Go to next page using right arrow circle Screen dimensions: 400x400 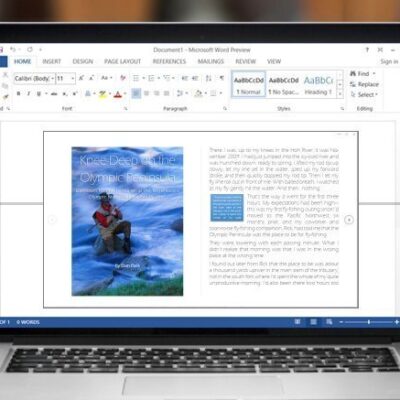tap(349, 220)
